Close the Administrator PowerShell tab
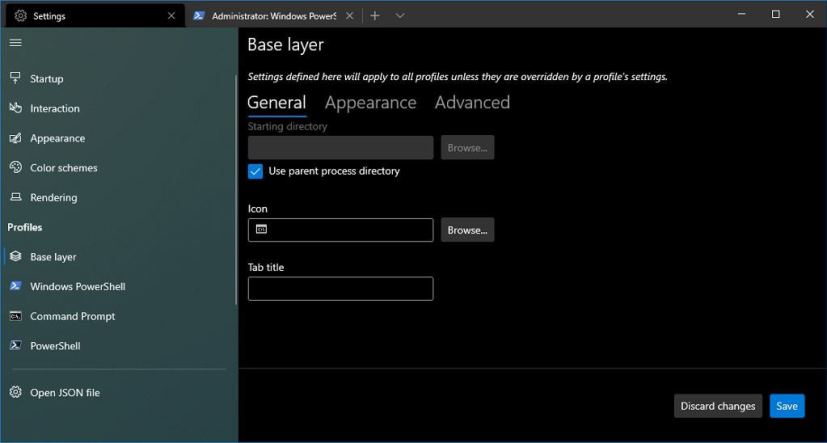This screenshot has width=827, height=443. [349, 16]
